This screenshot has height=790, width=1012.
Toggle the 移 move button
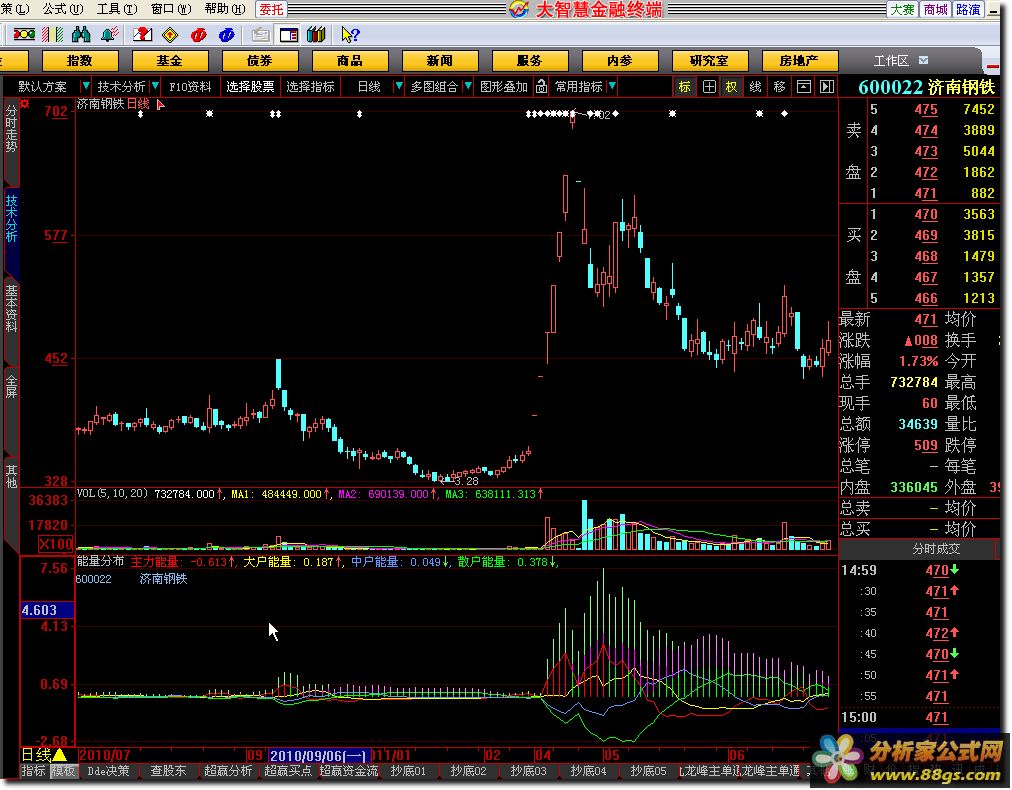[x=779, y=86]
